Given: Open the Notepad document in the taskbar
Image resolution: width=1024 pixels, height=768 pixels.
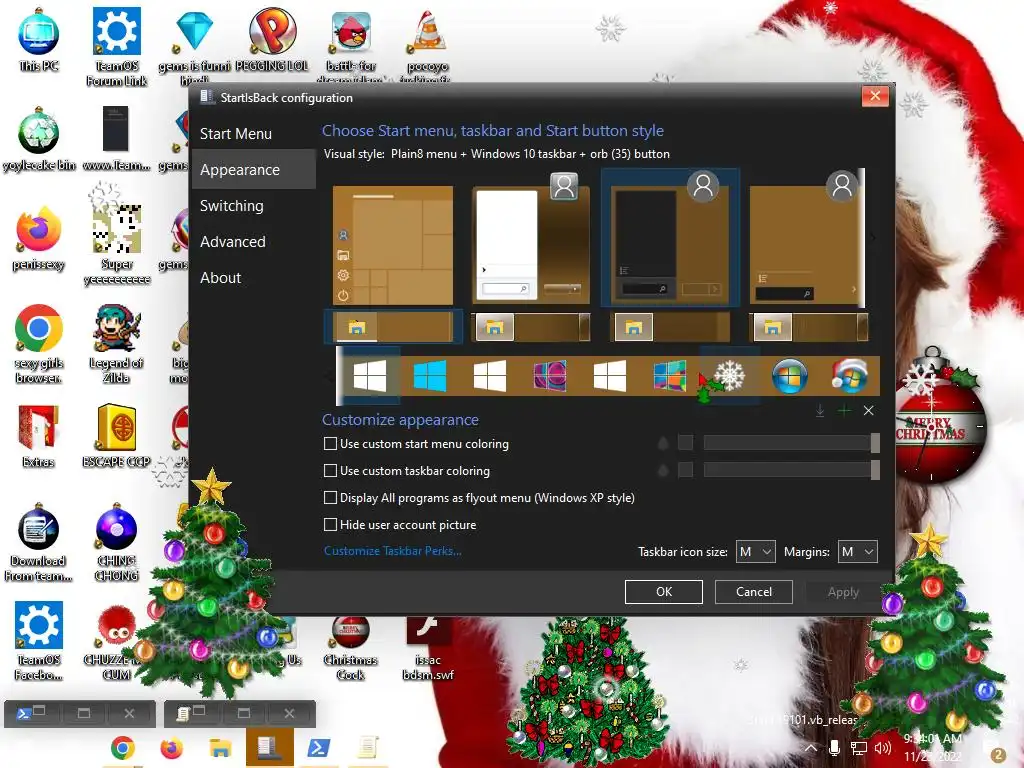Looking at the screenshot, I should 367,748.
